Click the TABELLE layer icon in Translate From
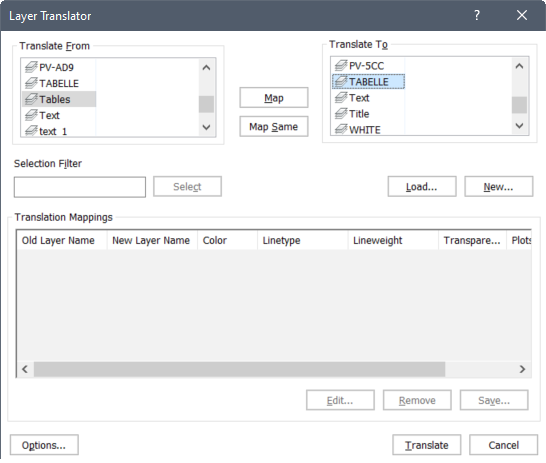The width and height of the screenshot is (546, 463). pyautogui.click(x=31, y=83)
